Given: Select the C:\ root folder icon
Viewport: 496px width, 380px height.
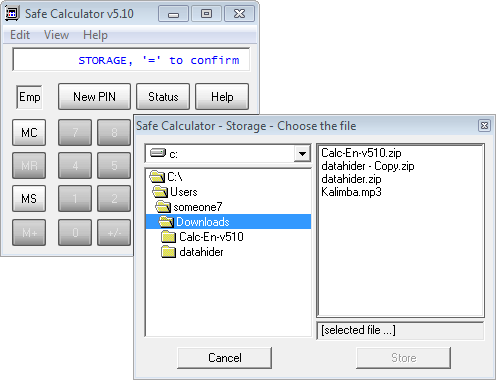Looking at the screenshot, I should [157, 177].
